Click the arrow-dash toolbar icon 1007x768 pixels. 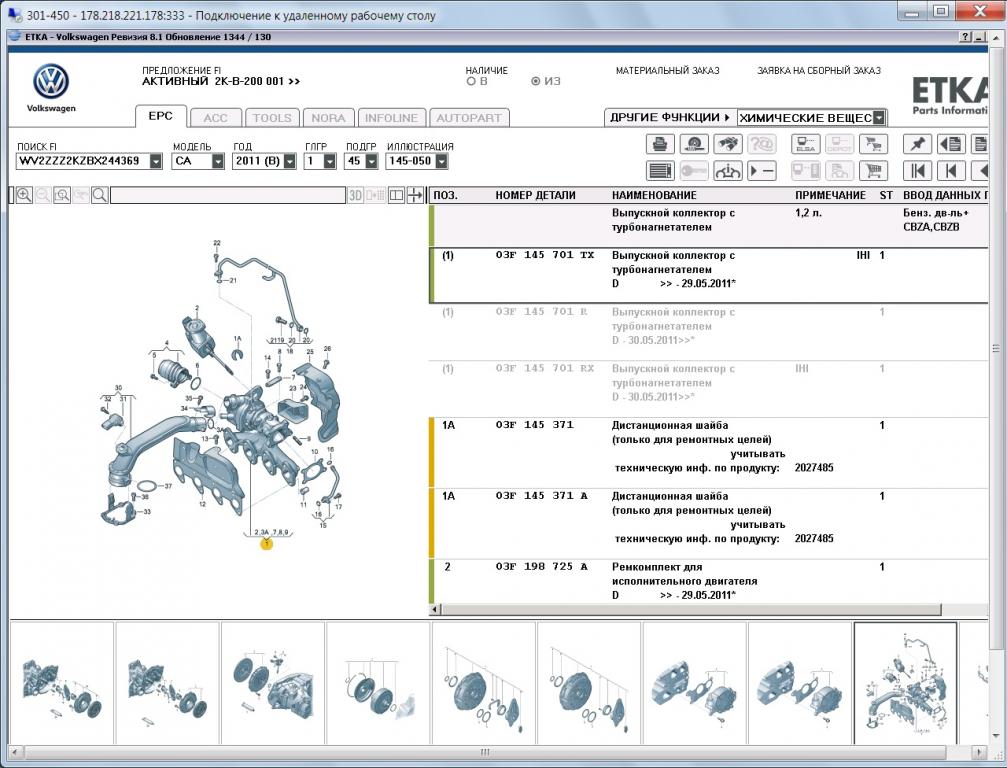pyautogui.click(x=762, y=171)
